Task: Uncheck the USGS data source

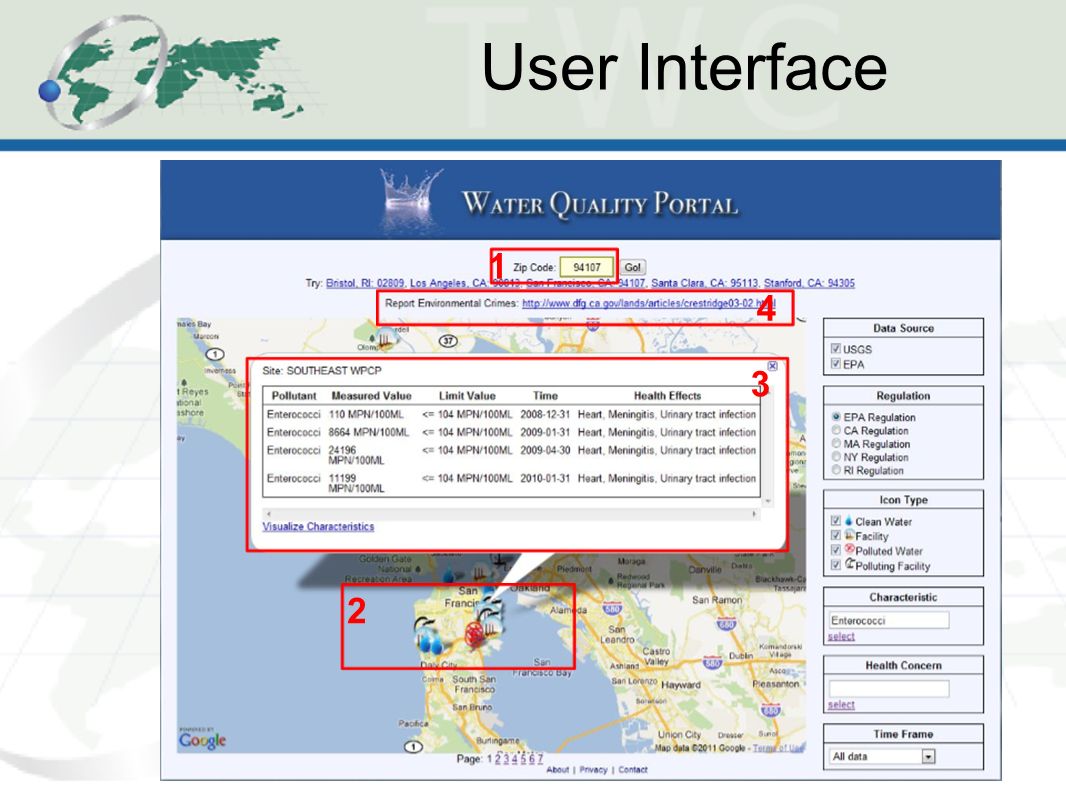Action: click(x=836, y=348)
